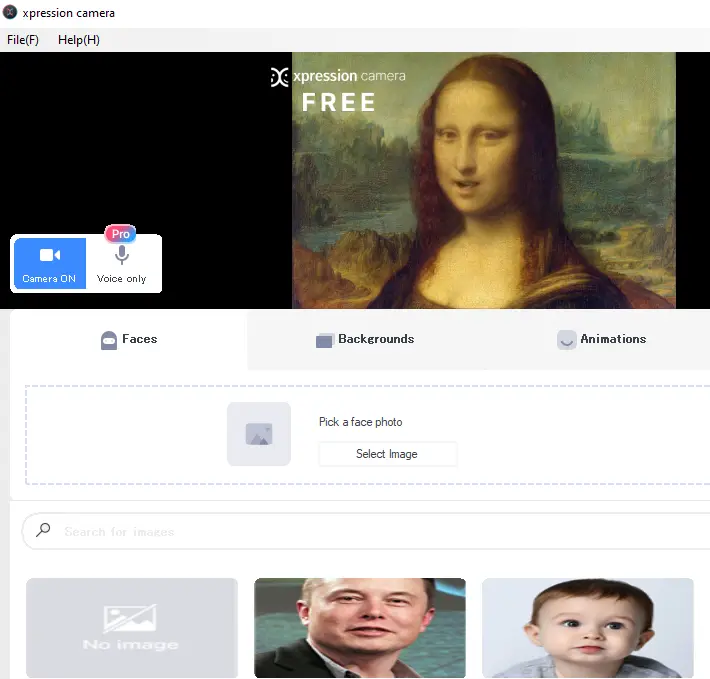
Task: Open the File(F) menu
Action: pos(23,40)
